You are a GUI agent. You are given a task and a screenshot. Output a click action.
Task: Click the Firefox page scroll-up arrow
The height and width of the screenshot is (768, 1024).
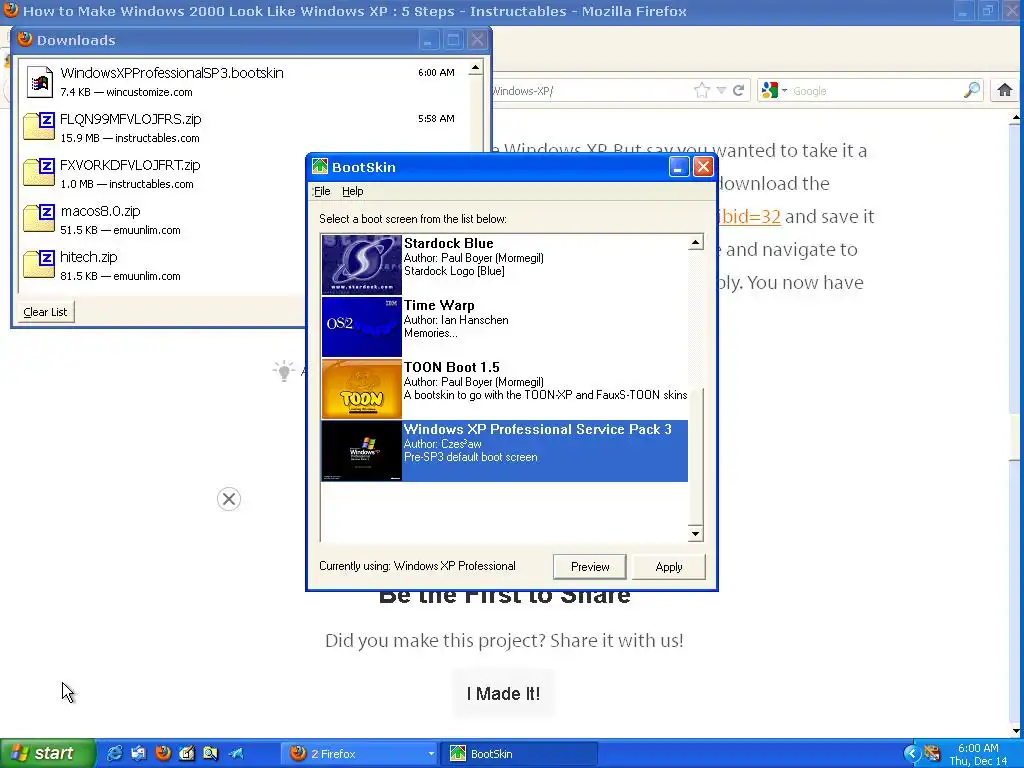tap(1016, 118)
